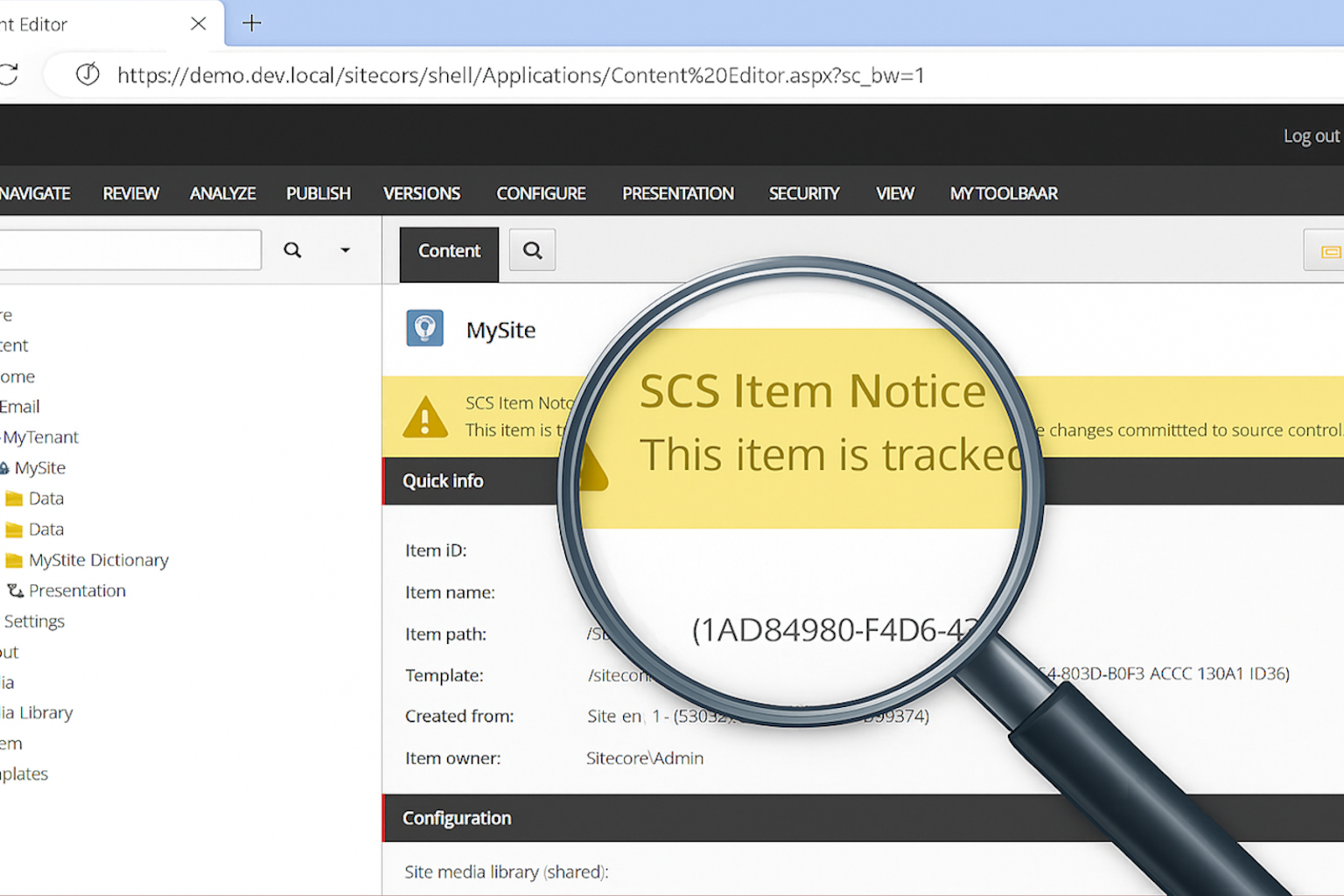Screen dimensions: 1344x896
Task: Select Email in the content tree
Action: (x=20, y=407)
